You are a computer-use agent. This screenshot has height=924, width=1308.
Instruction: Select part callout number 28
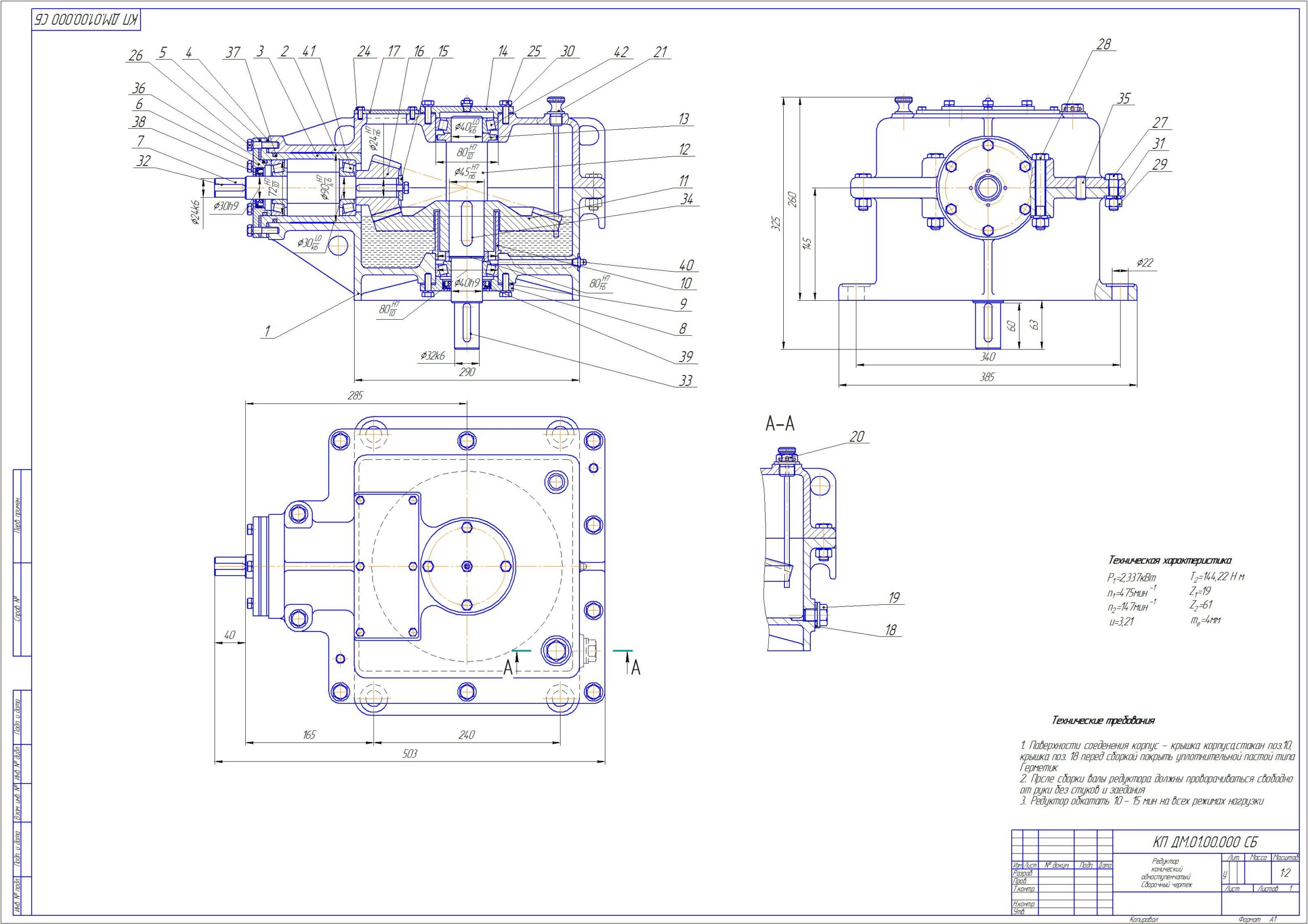click(x=1104, y=44)
